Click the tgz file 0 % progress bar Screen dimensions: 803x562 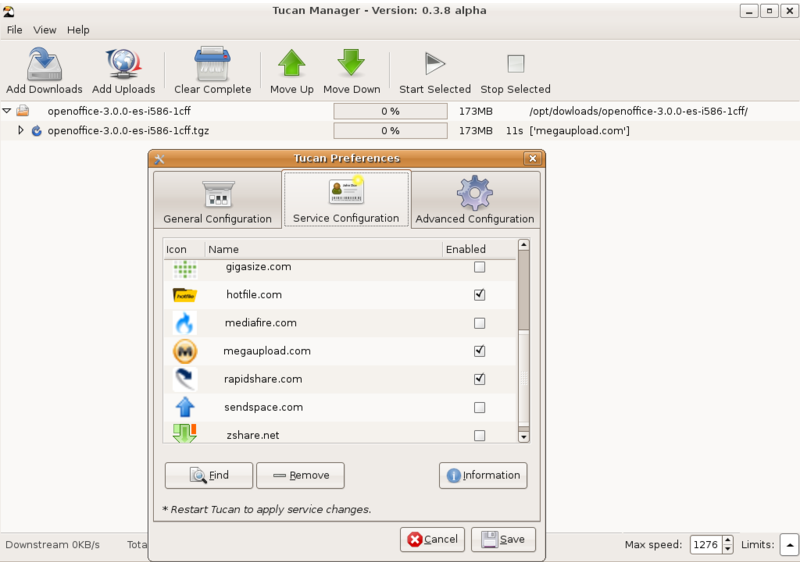(390, 131)
